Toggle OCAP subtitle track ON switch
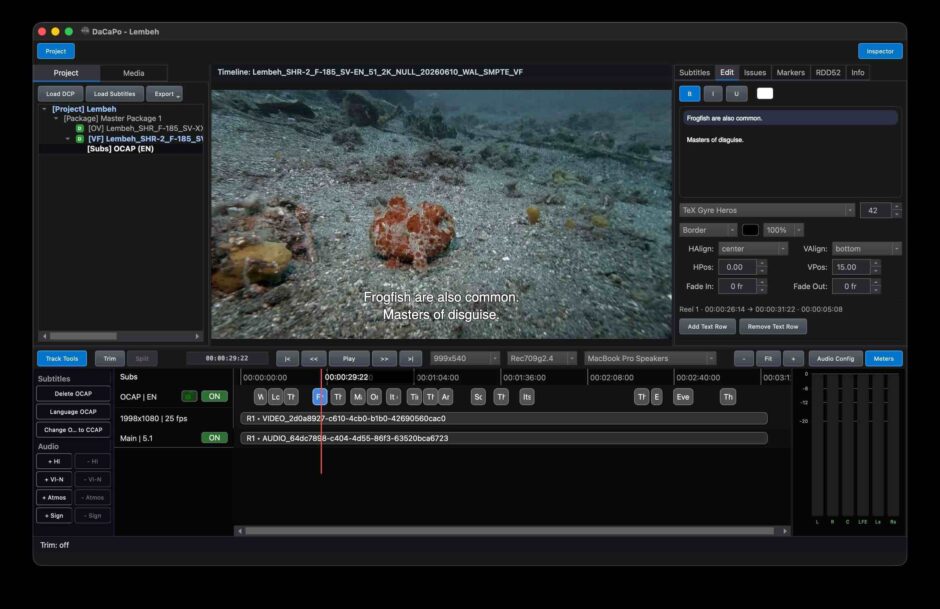This screenshot has height=609, width=940. pos(214,396)
